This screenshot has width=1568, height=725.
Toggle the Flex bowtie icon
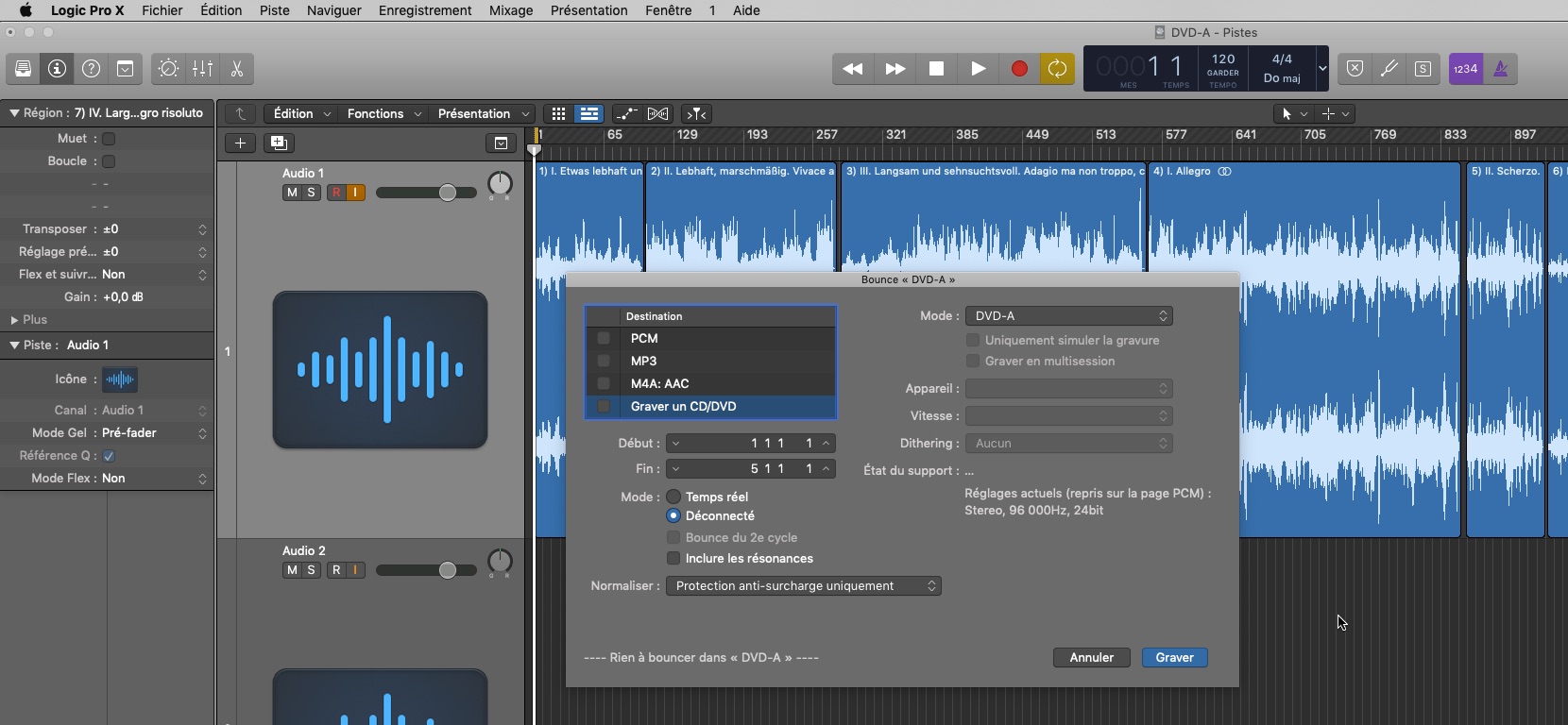coord(658,114)
